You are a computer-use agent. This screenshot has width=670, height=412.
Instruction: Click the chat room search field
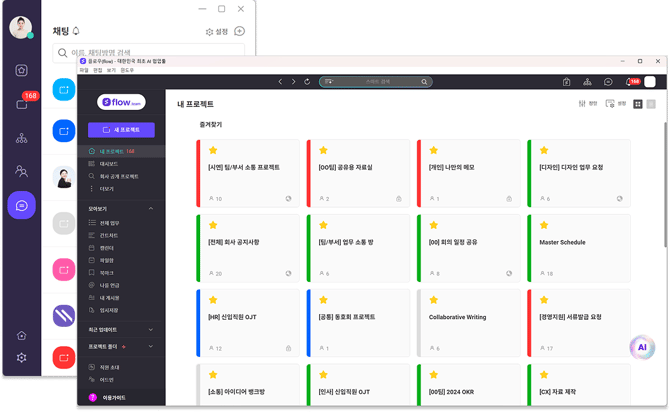[150, 53]
